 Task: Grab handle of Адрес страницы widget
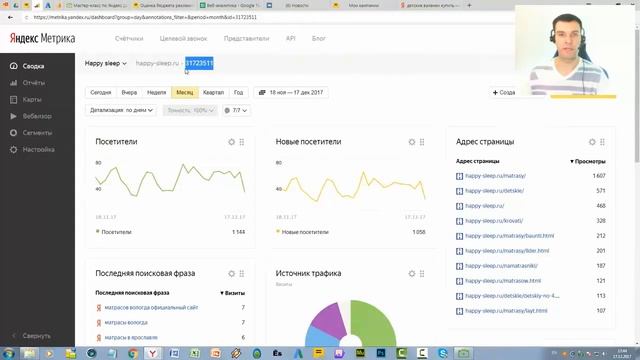point(602,142)
